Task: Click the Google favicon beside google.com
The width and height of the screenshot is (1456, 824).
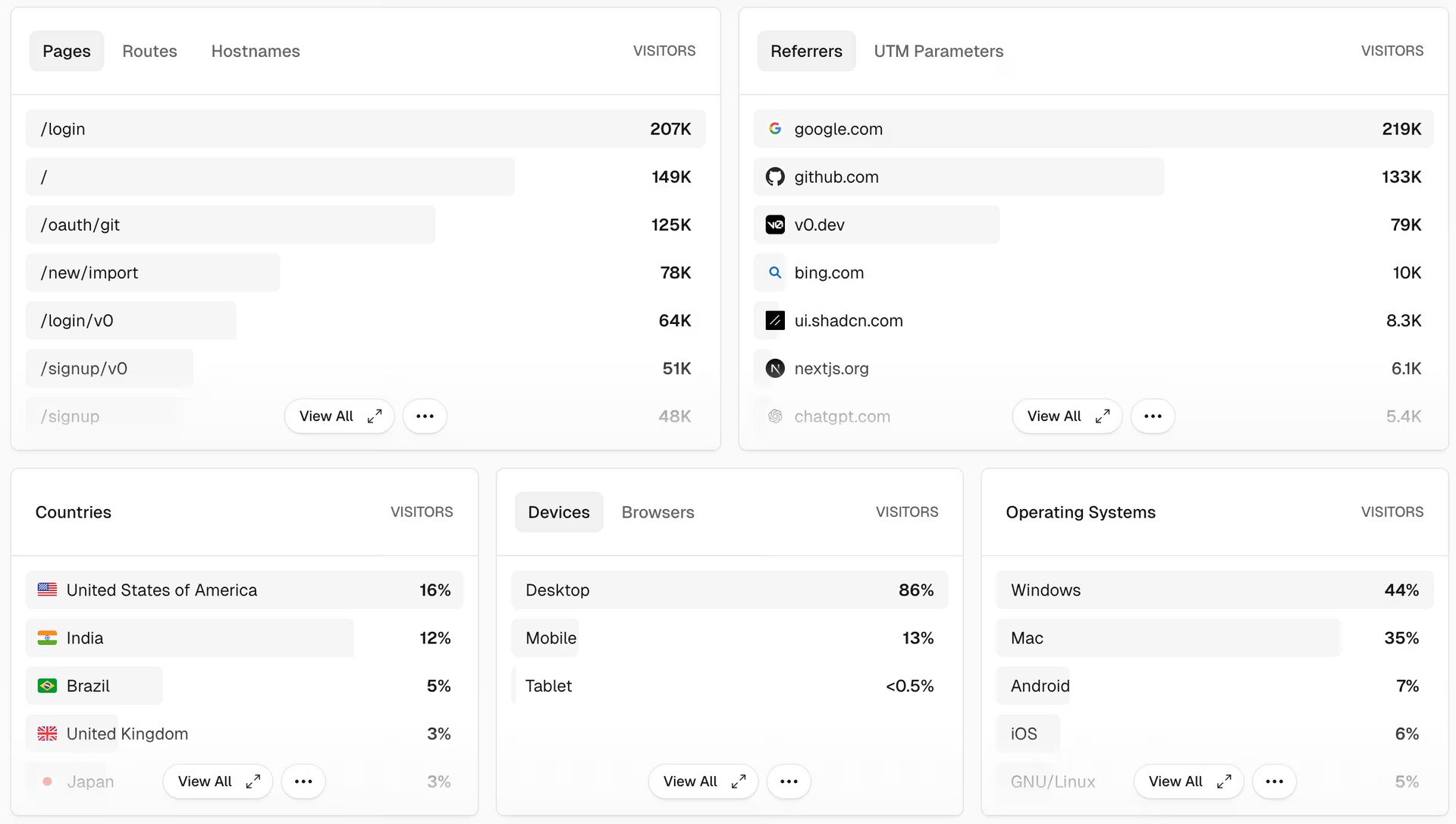Action: click(x=774, y=128)
